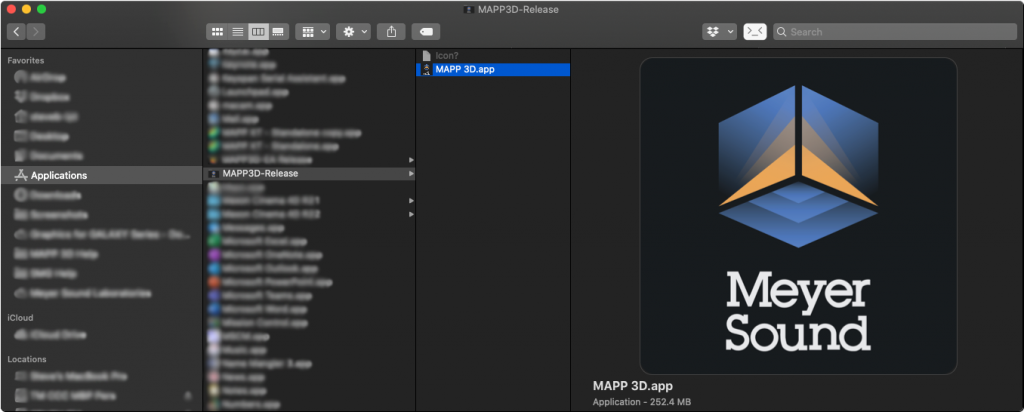
Task: Click the Share toolbar button
Action: coord(391,31)
